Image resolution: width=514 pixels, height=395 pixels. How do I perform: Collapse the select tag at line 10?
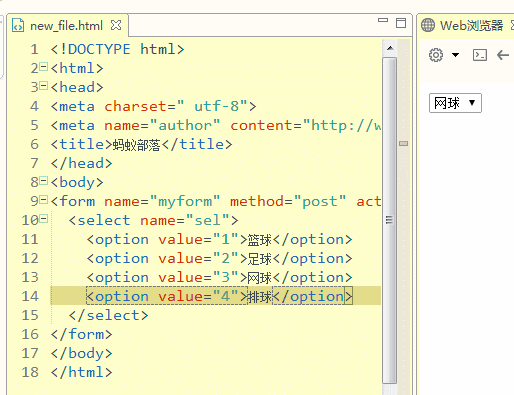pos(44,219)
